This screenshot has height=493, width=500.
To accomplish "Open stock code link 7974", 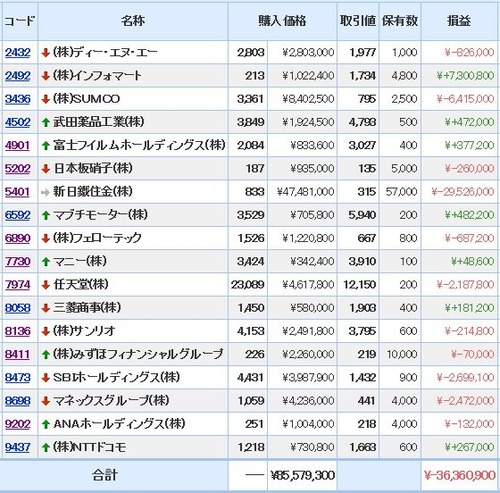I will 17,285.
